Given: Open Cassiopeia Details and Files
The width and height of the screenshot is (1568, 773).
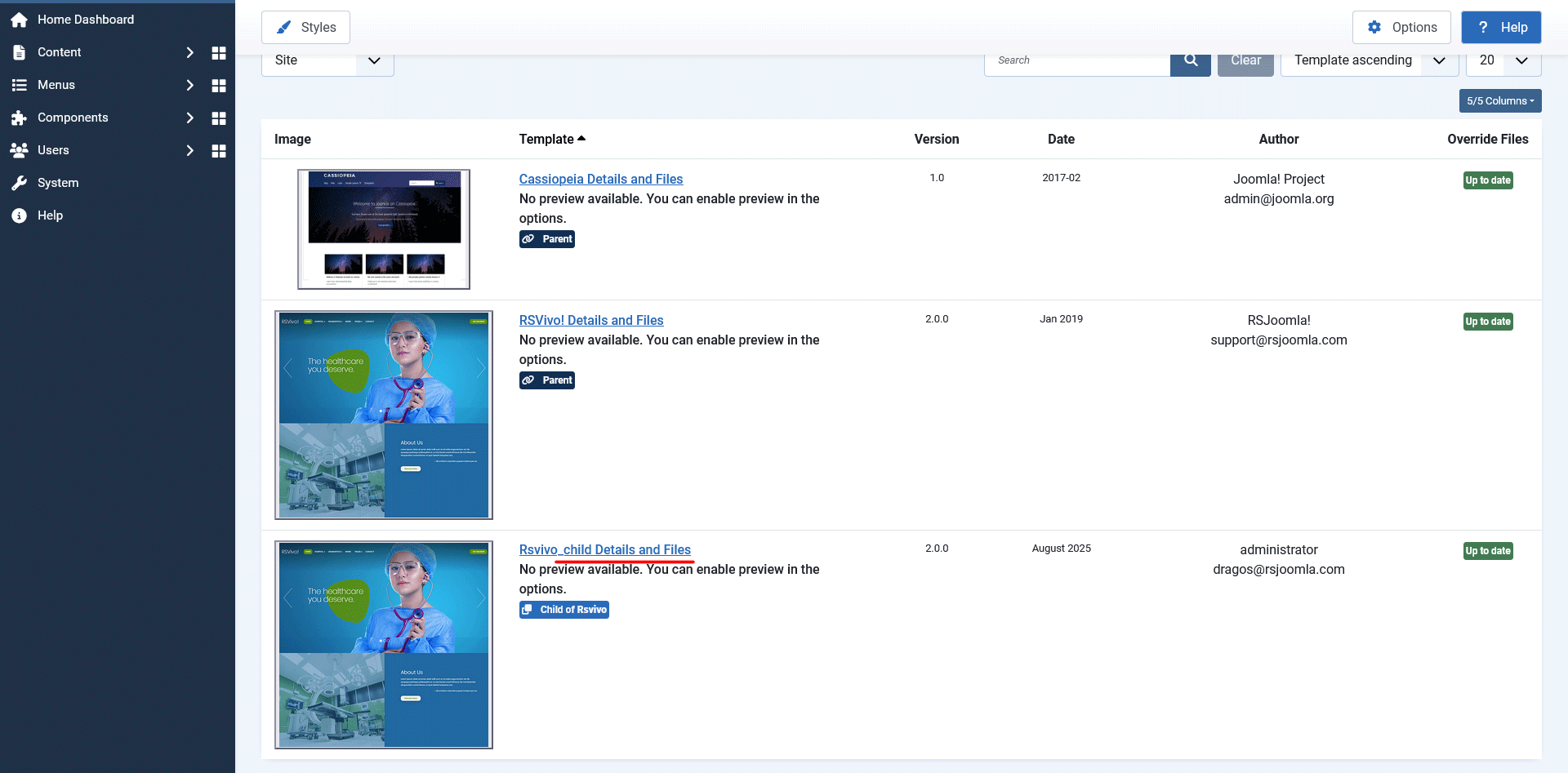Looking at the screenshot, I should [x=600, y=180].
